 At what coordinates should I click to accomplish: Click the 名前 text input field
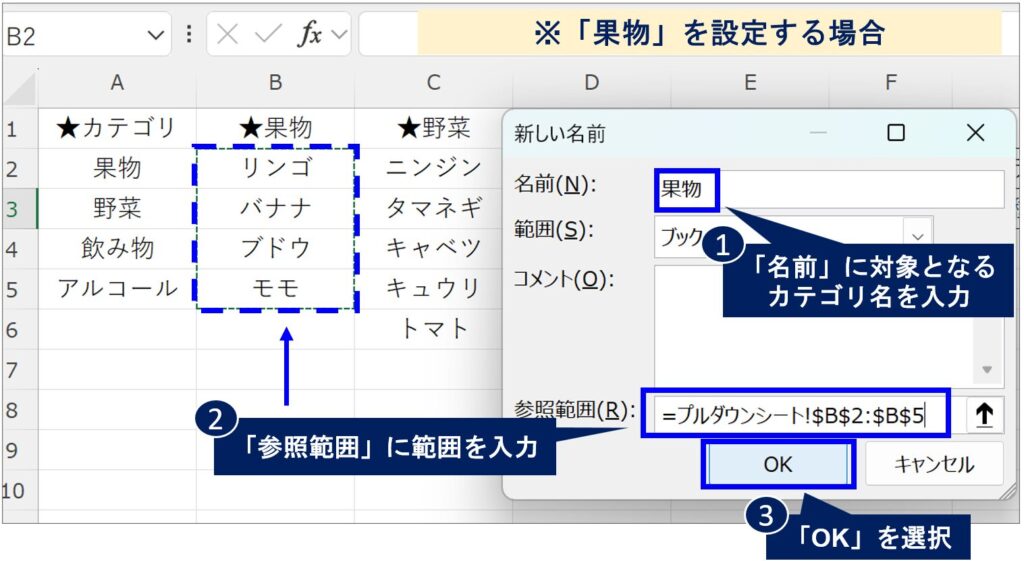click(x=860, y=188)
